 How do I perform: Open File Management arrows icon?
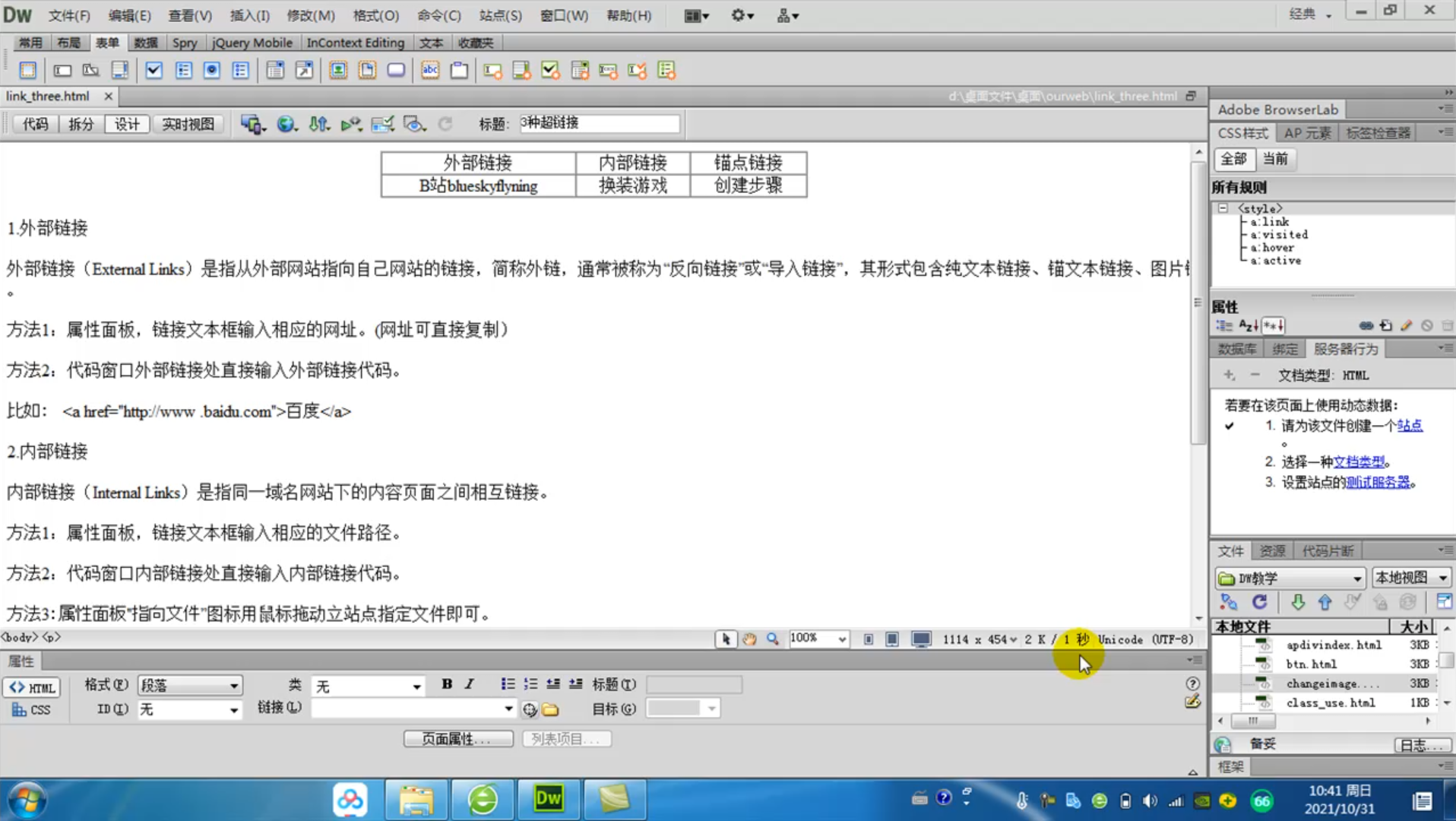[318, 124]
